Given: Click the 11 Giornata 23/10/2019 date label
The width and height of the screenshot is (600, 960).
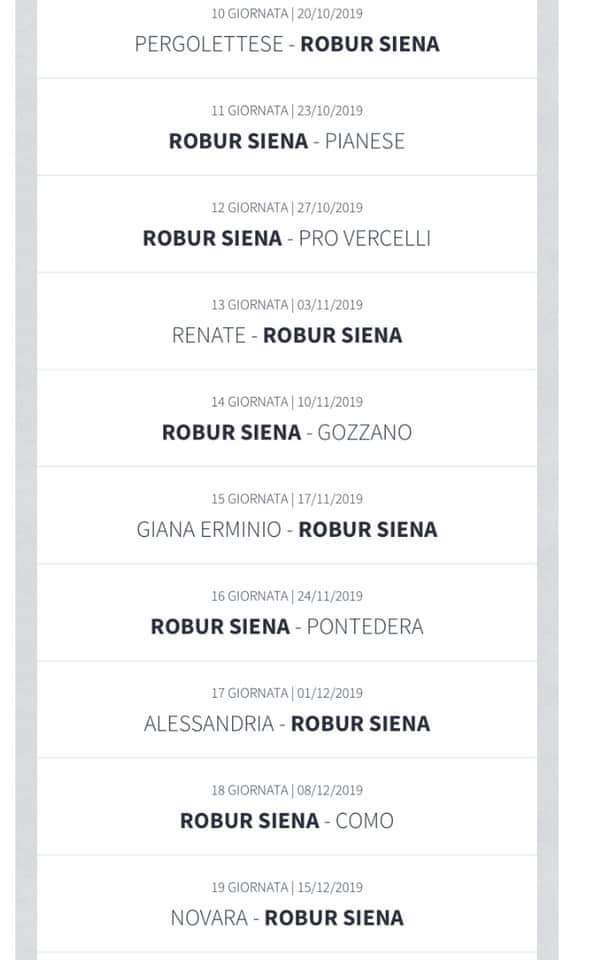Looking at the screenshot, I should tap(287, 111).
